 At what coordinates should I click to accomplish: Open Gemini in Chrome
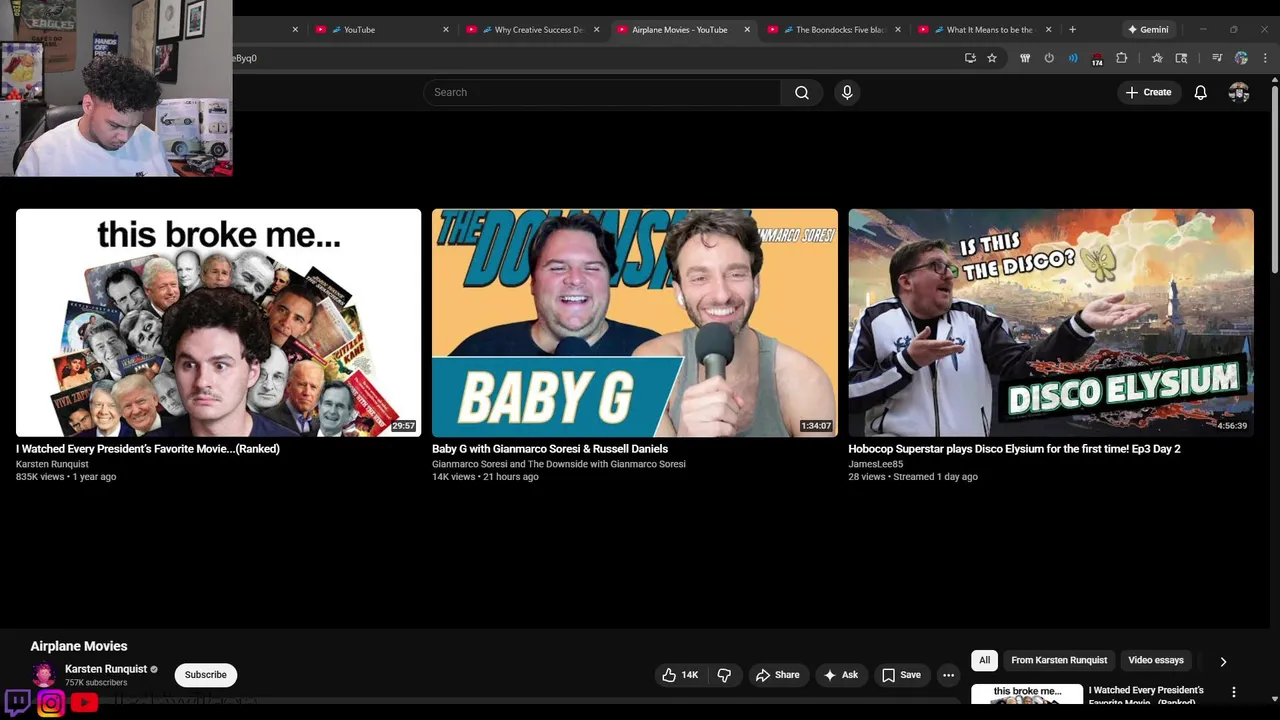1147,30
